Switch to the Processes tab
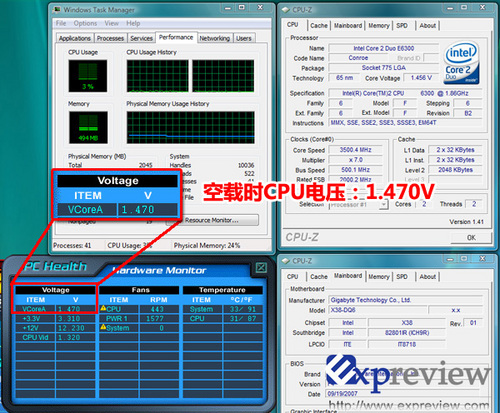The width and height of the screenshot is (500, 413). pyautogui.click(x=110, y=38)
